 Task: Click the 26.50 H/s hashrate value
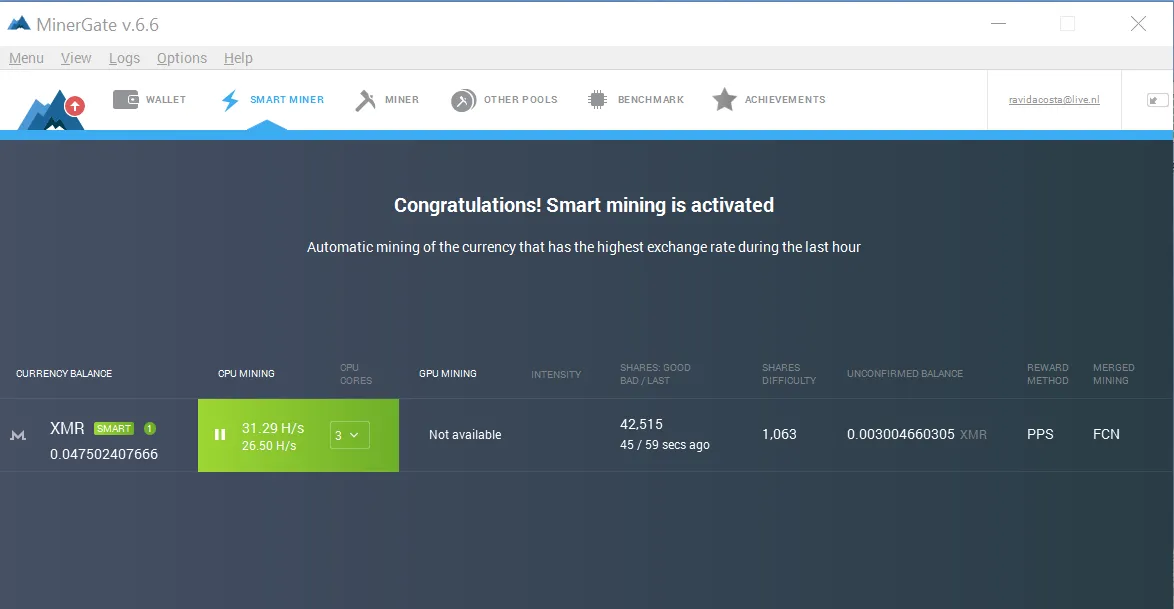coord(269,446)
